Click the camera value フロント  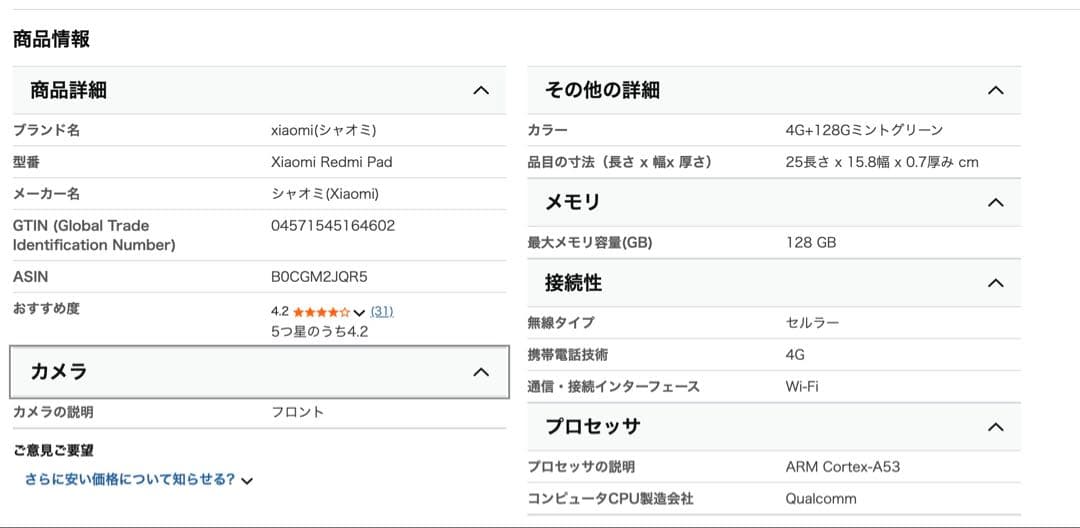coord(298,413)
